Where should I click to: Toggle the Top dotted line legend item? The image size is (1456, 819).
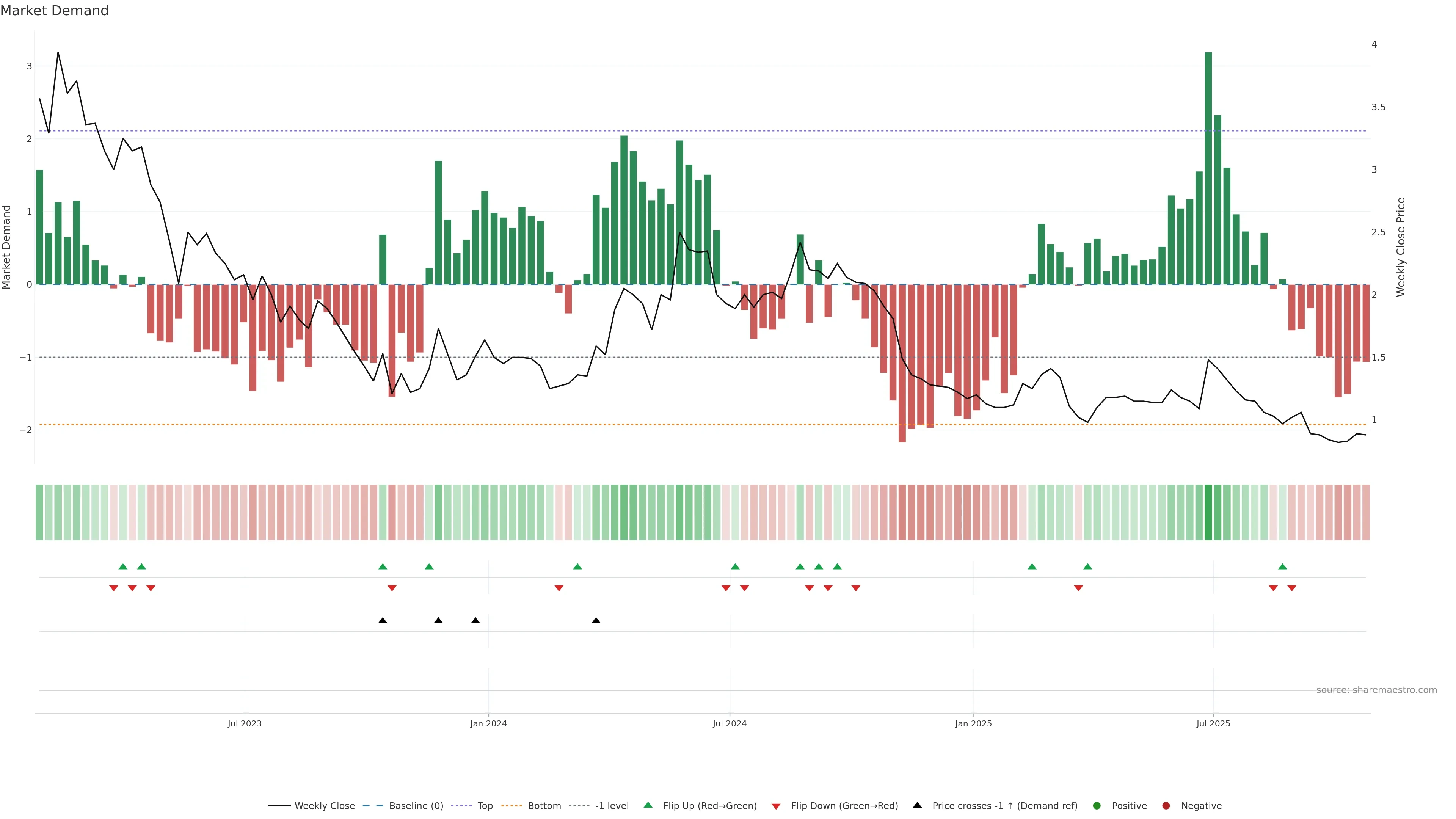[x=485, y=806]
